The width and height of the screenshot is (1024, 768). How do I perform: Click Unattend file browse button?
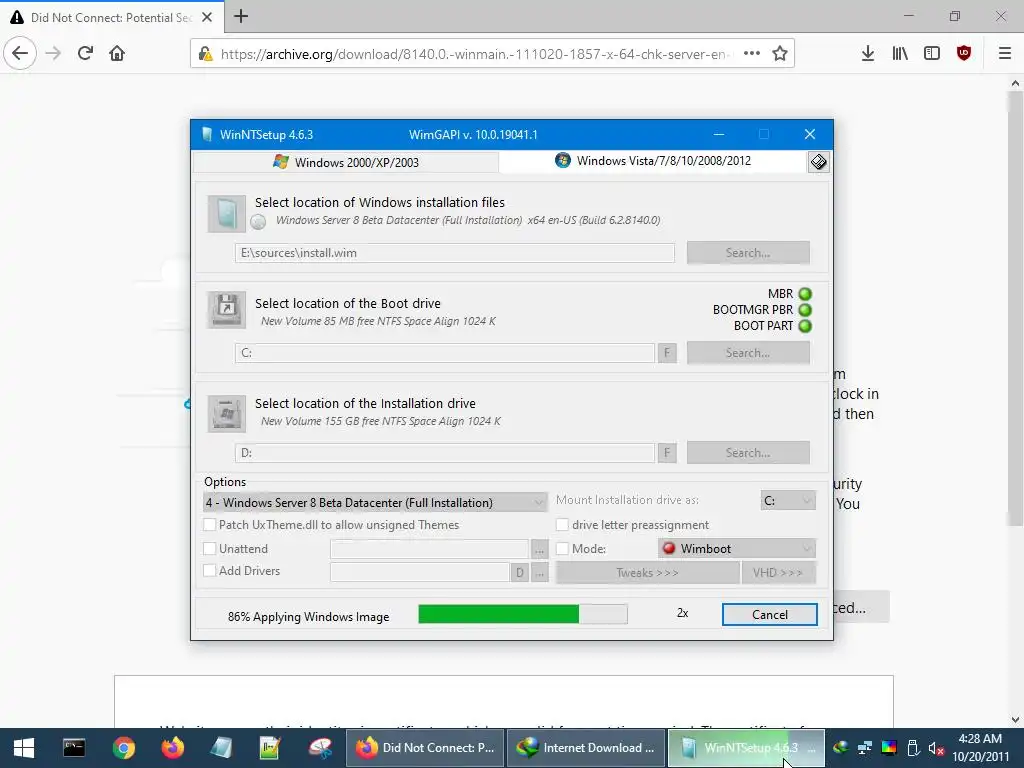coord(539,549)
